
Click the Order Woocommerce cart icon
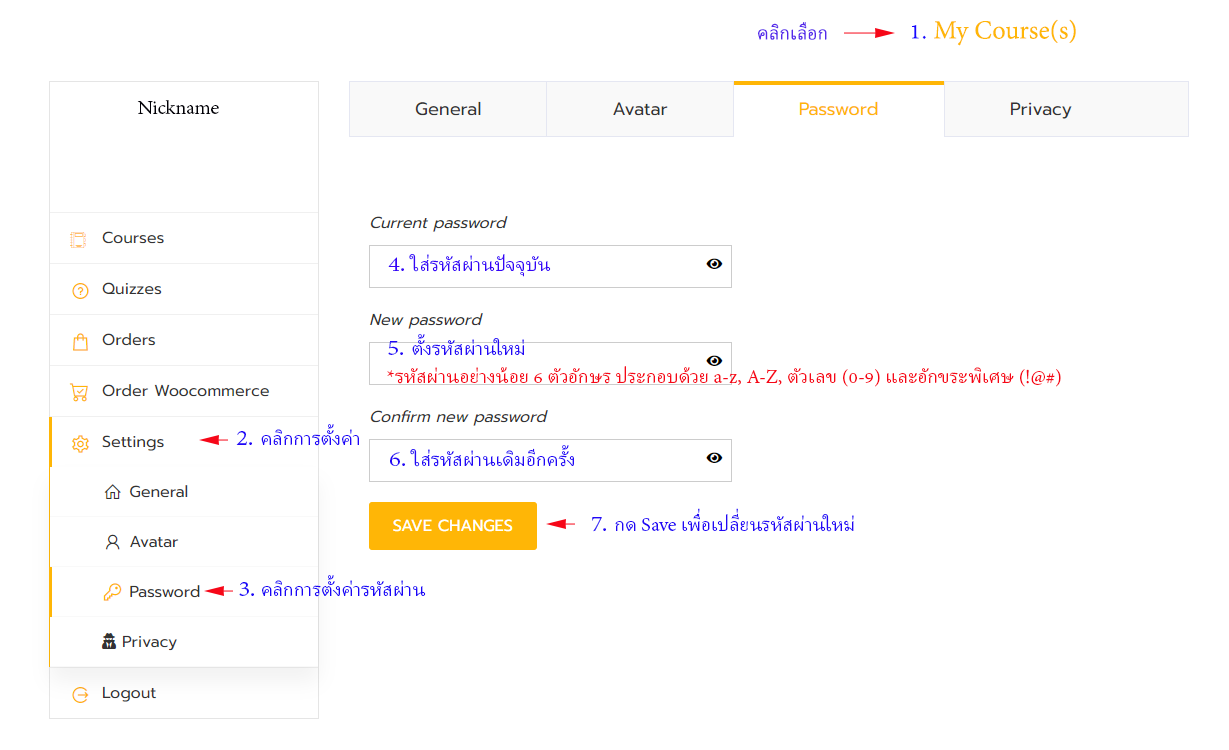79,392
